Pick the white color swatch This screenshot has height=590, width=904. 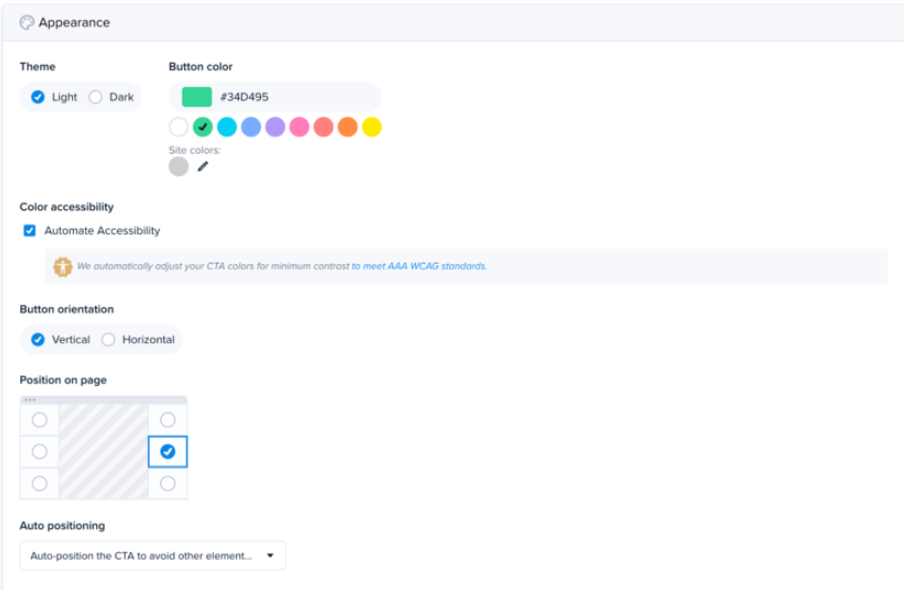(x=179, y=127)
